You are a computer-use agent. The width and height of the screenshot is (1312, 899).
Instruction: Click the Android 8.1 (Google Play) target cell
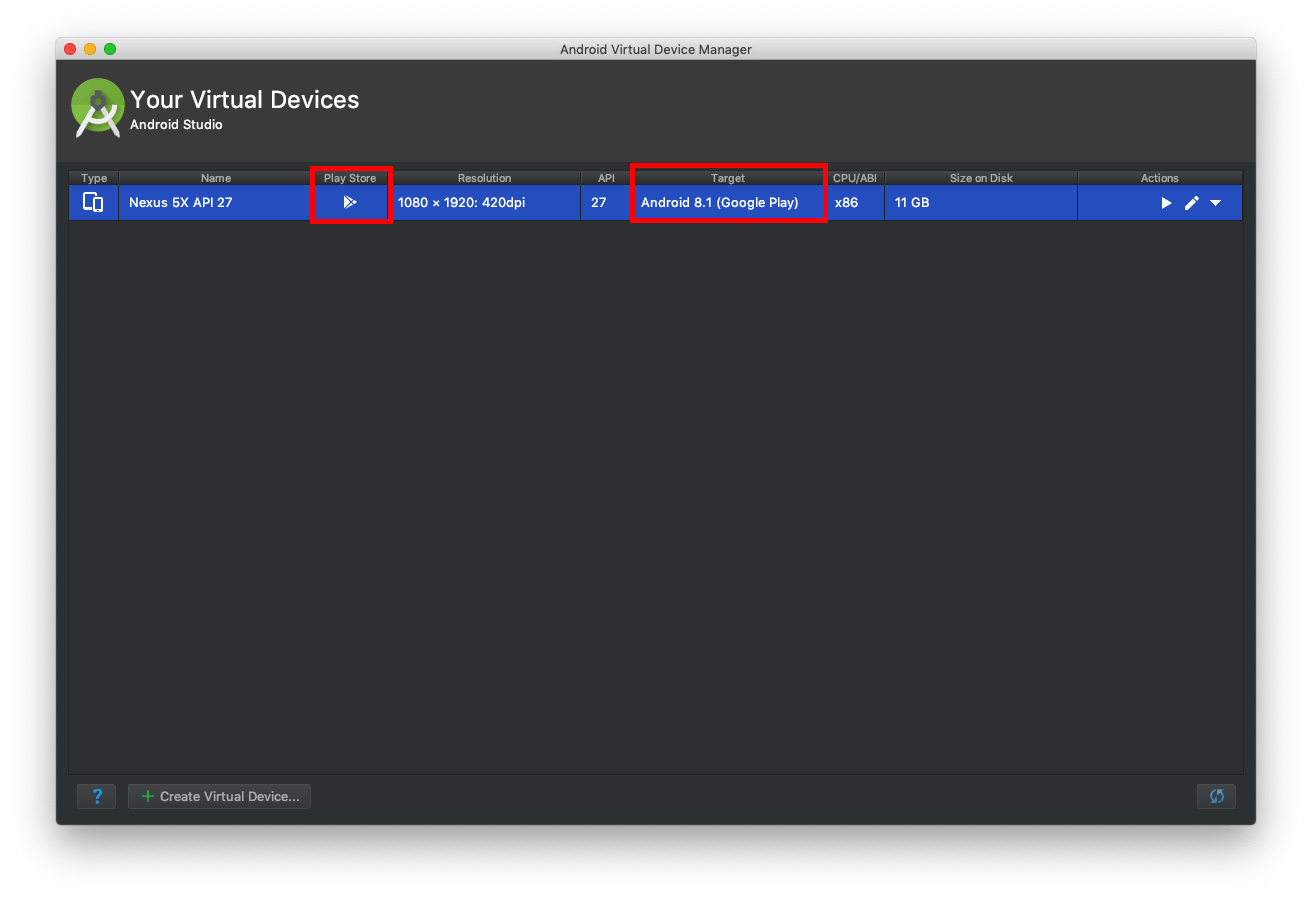pos(719,203)
